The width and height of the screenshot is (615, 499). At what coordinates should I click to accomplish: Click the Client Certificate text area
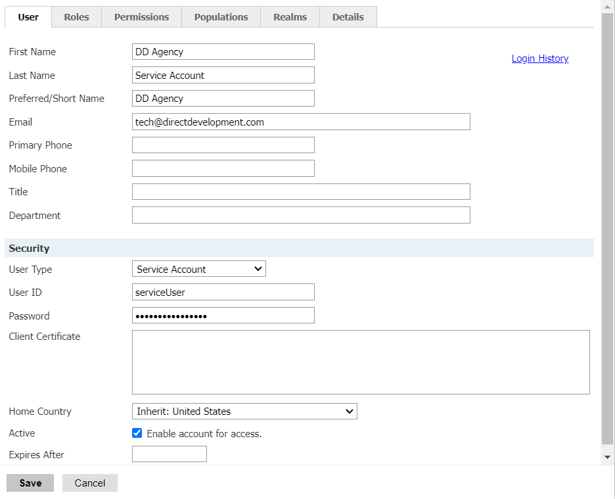pos(360,362)
